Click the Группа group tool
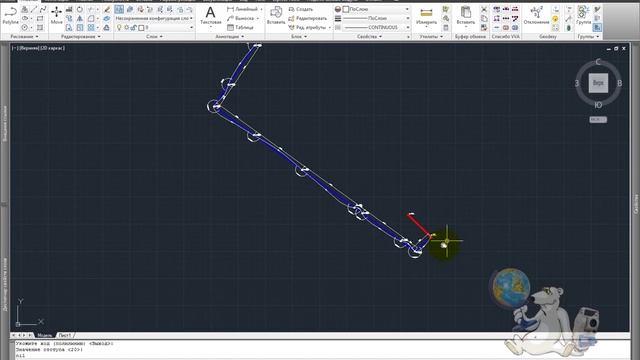This screenshot has width=640, height=360. click(x=583, y=16)
